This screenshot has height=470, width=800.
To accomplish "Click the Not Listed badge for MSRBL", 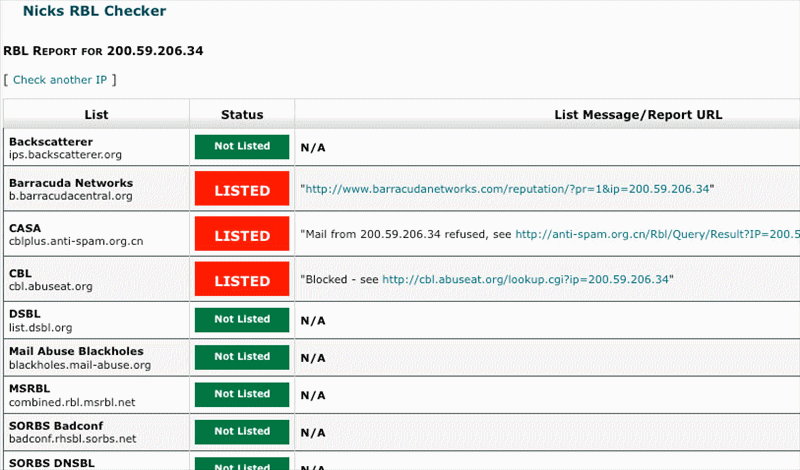I will pyautogui.click(x=242, y=394).
